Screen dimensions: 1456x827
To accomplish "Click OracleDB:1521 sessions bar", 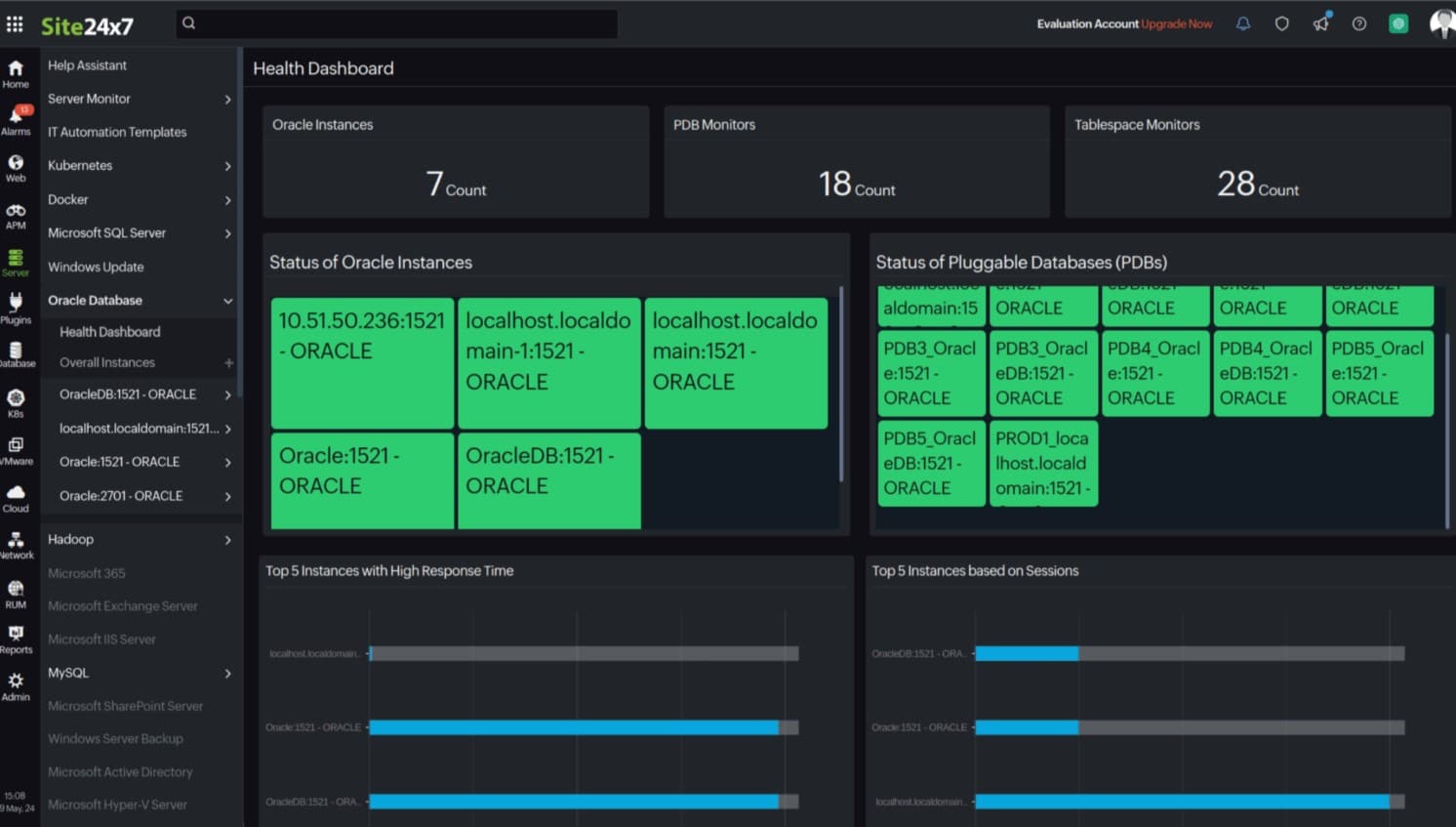I will pyautogui.click(x=1027, y=653).
